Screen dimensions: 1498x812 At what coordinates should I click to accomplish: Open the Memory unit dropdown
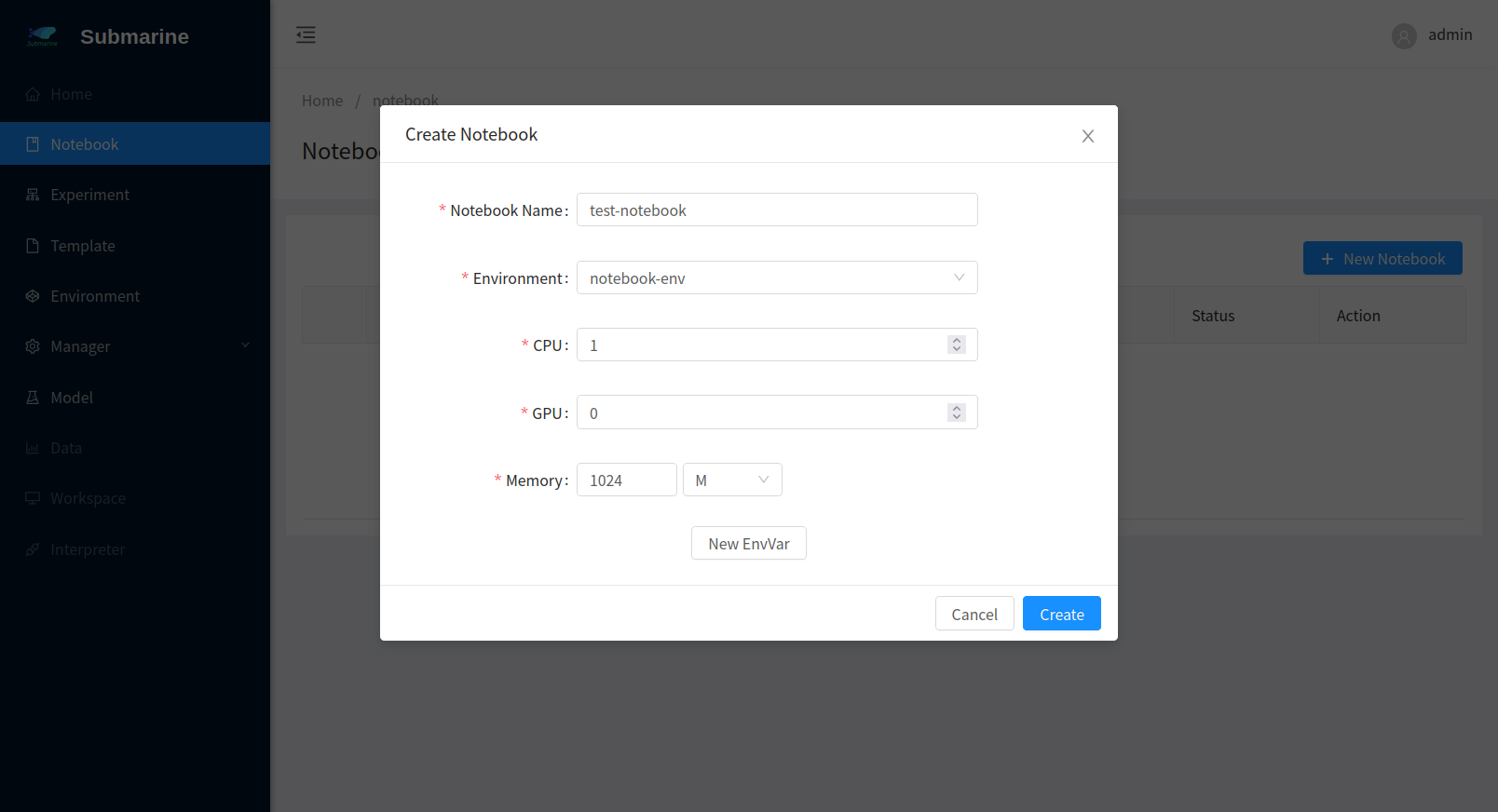pyautogui.click(x=732, y=480)
